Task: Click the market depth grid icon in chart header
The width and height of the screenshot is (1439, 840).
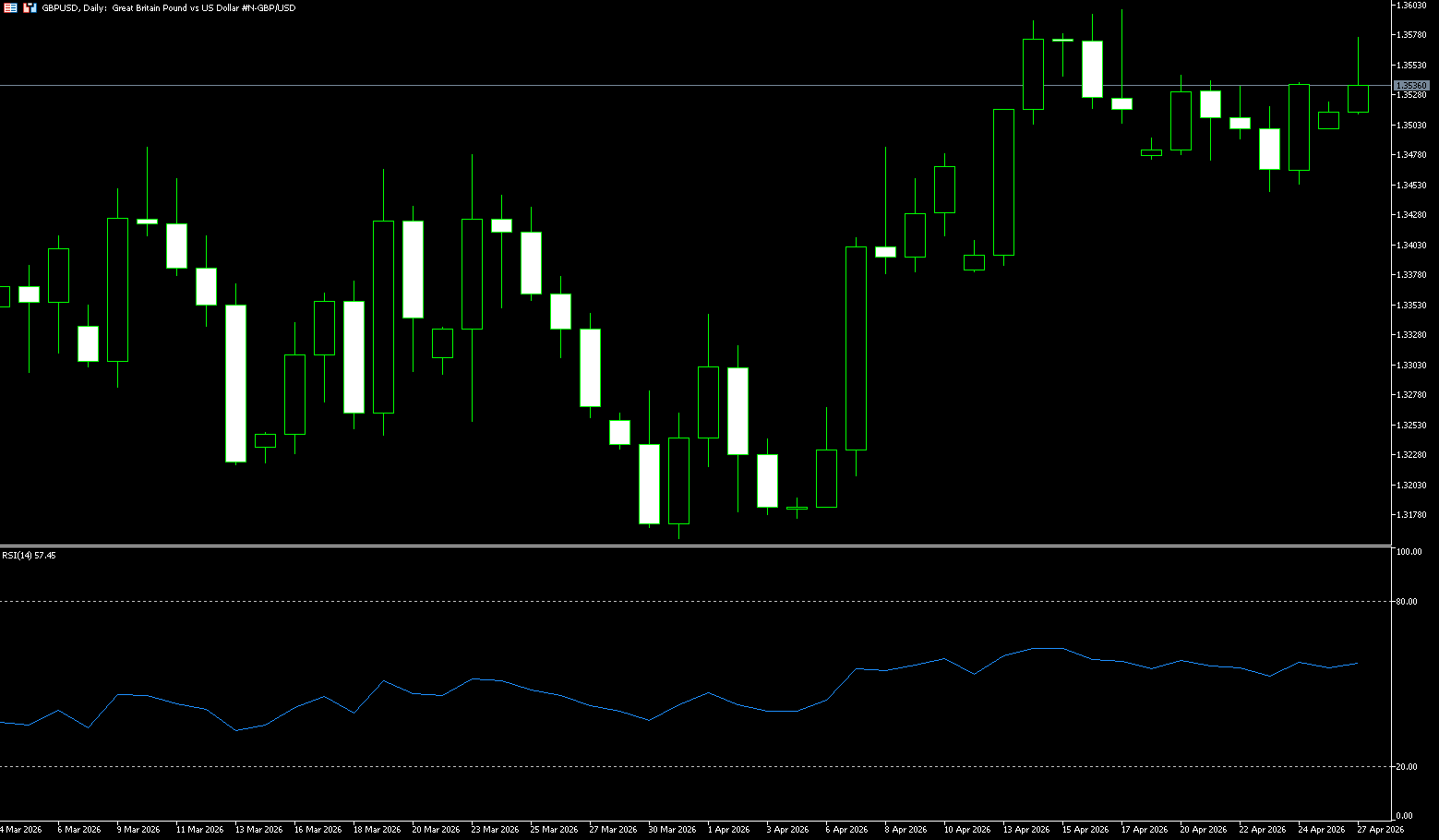Action: 9,7
